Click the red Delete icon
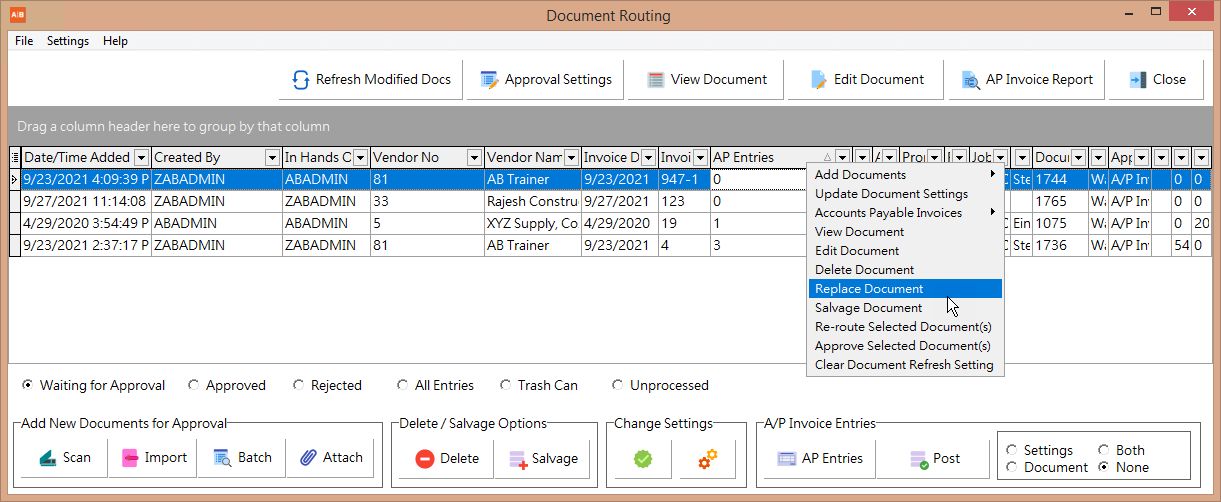1221x502 pixels. (424, 459)
